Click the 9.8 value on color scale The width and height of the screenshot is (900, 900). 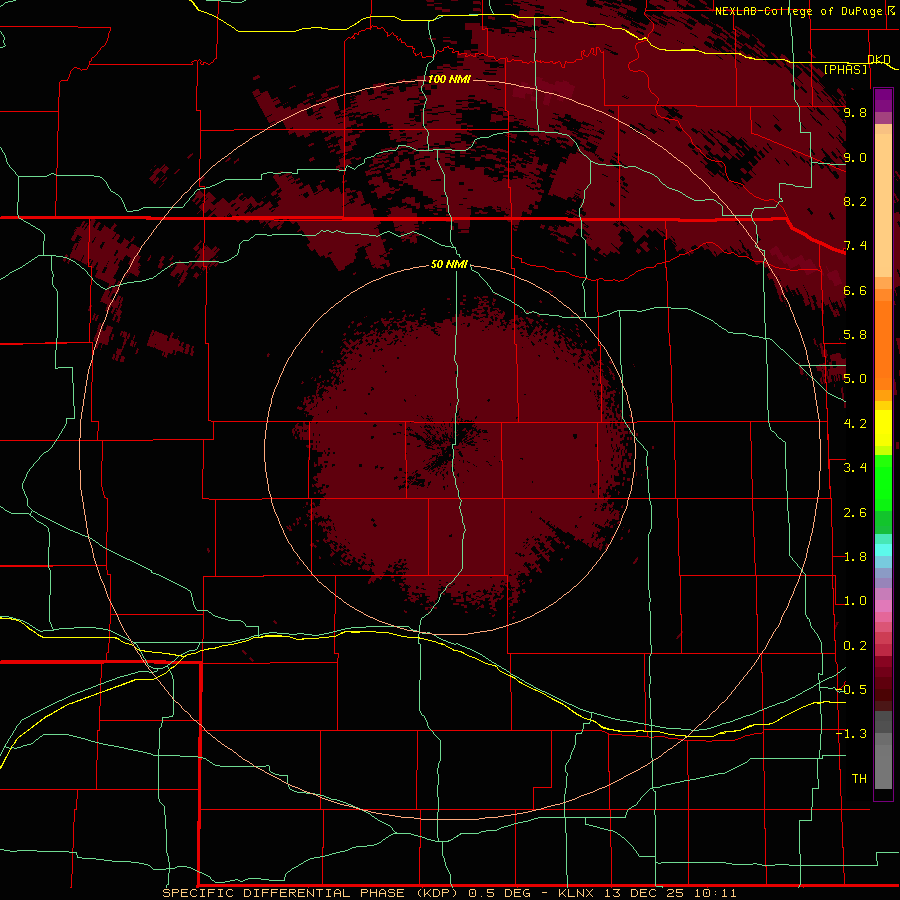point(855,112)
